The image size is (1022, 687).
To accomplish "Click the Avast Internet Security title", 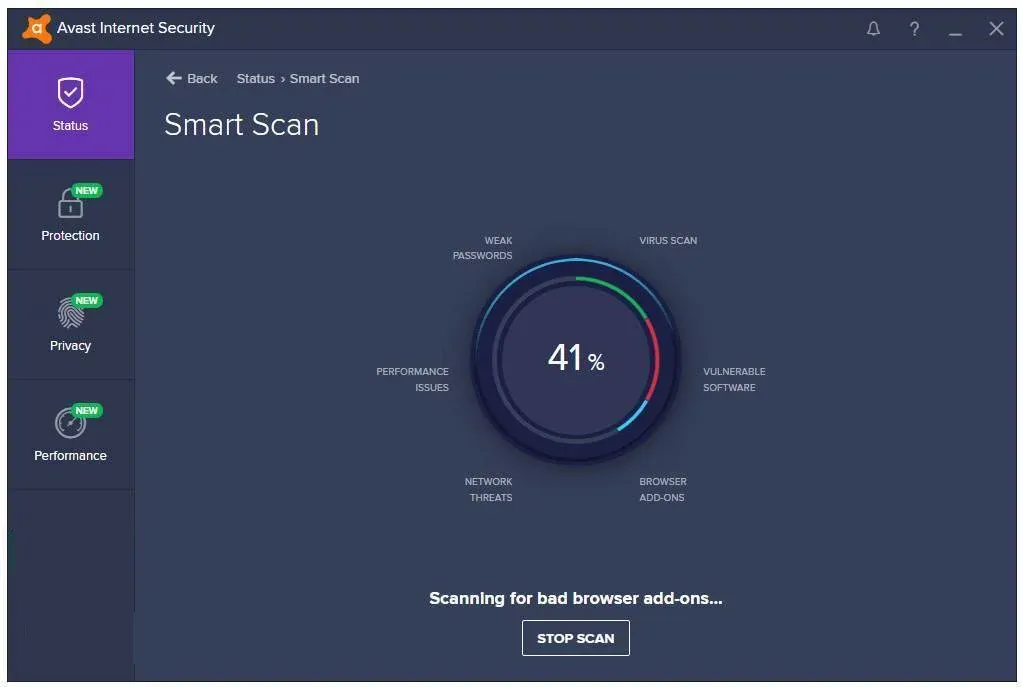I will point(136,28).
